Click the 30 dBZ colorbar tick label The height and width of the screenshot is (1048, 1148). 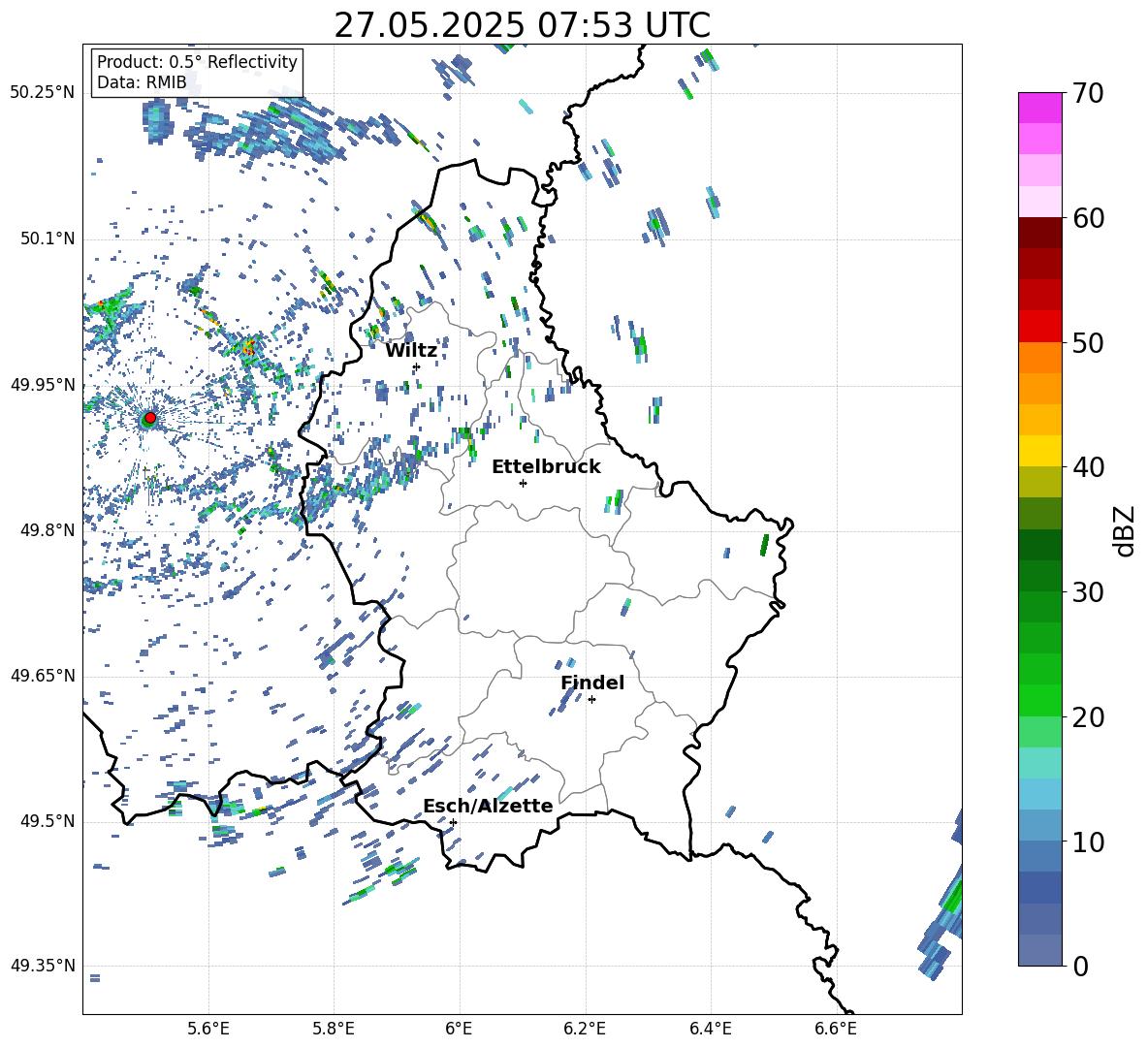(x=1088, y=592)
